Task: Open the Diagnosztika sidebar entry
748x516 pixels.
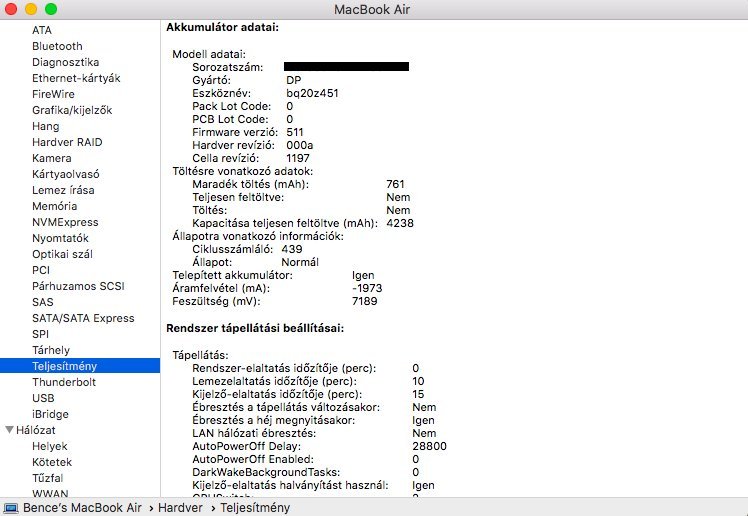Action: (x=66, y=62)
